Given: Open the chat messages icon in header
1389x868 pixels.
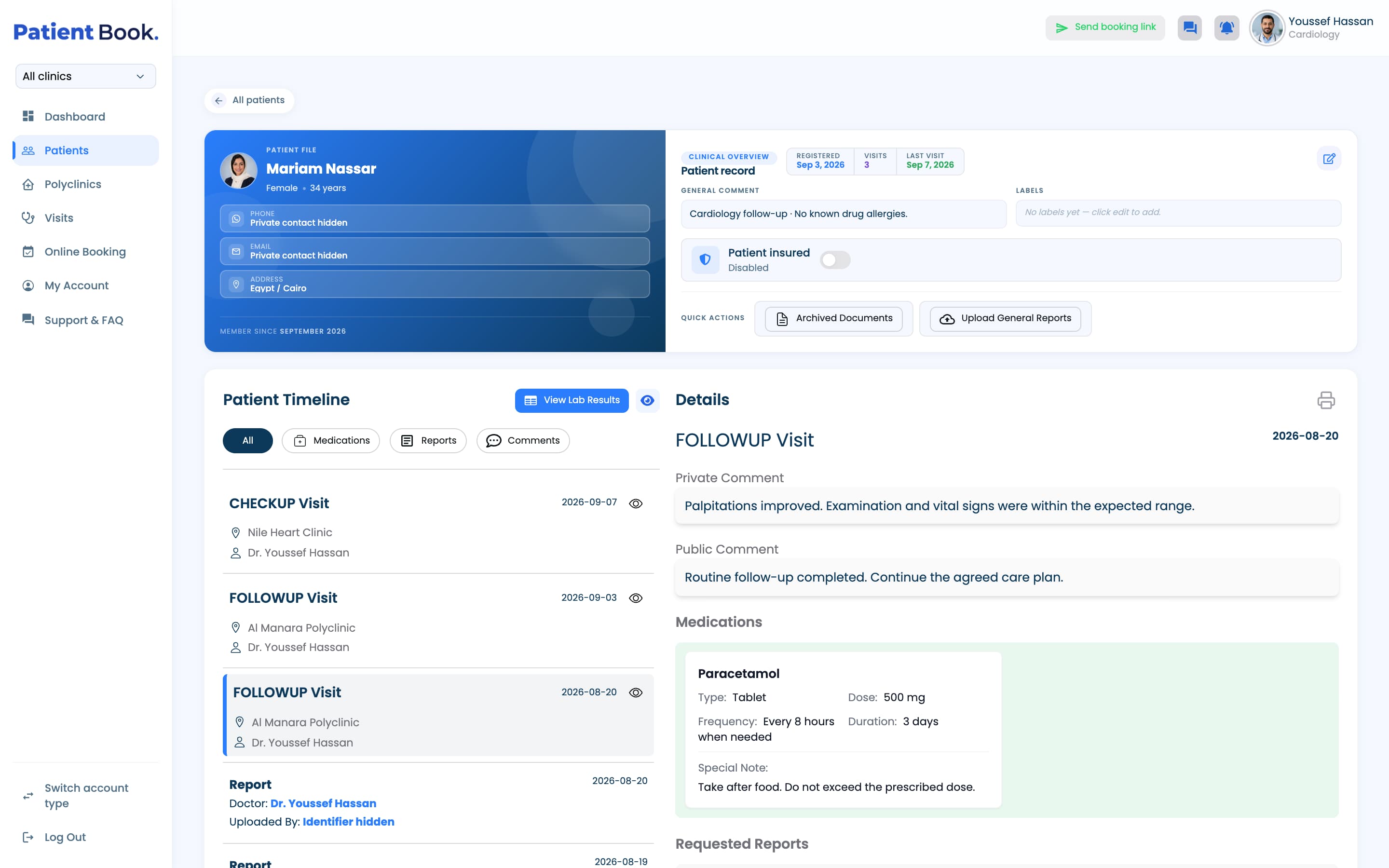Looking at the screenshot, I should 1189,27.
